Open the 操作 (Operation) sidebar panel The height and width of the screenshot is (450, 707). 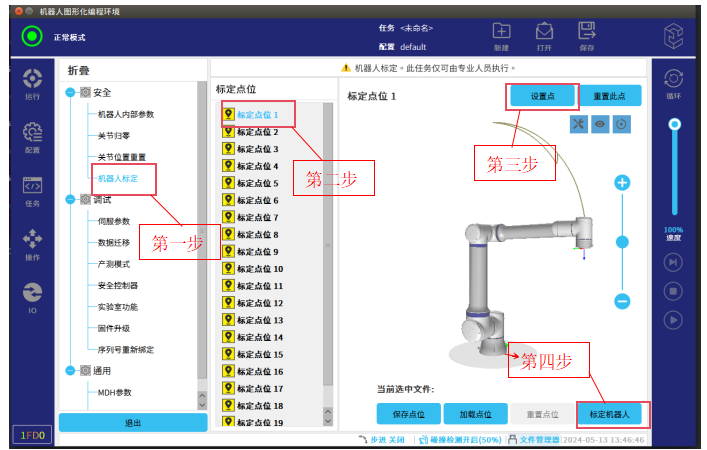tap(32, 242)
